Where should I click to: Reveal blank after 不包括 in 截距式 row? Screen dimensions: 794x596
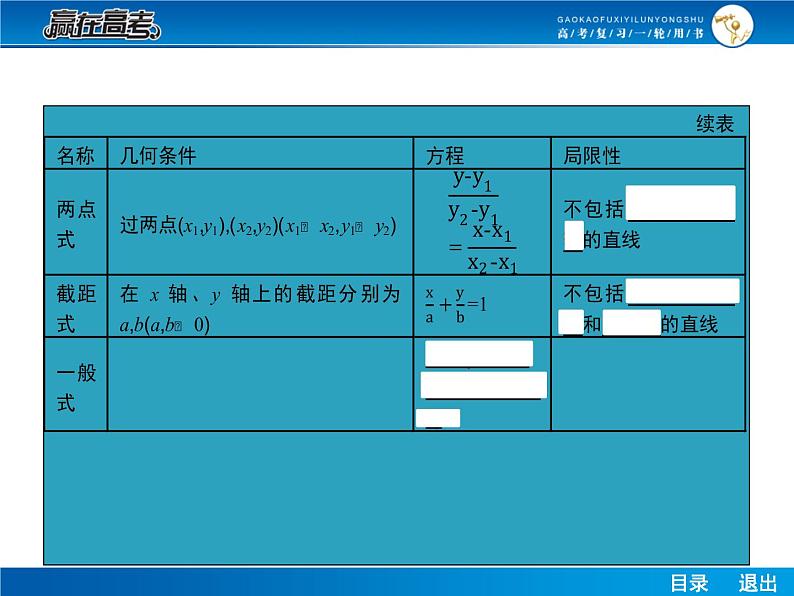point(683,291)
